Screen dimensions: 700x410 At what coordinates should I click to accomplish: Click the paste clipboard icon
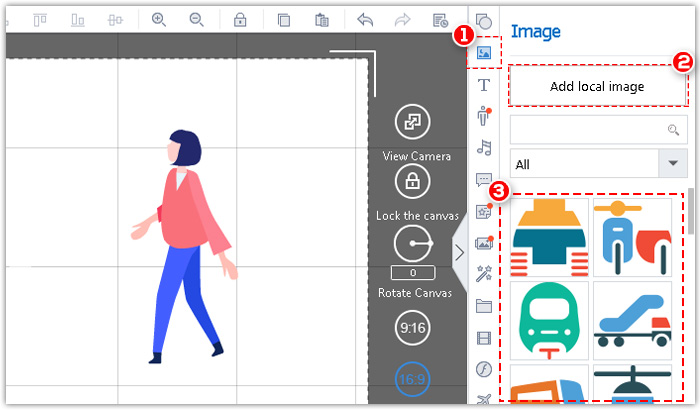[321, 20]
